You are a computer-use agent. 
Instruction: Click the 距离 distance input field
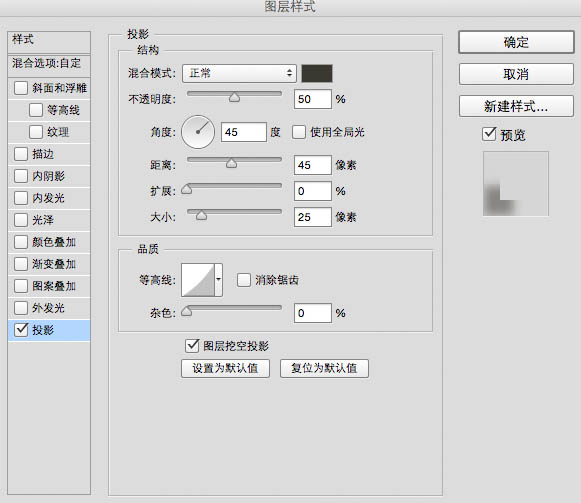(313, 165)
